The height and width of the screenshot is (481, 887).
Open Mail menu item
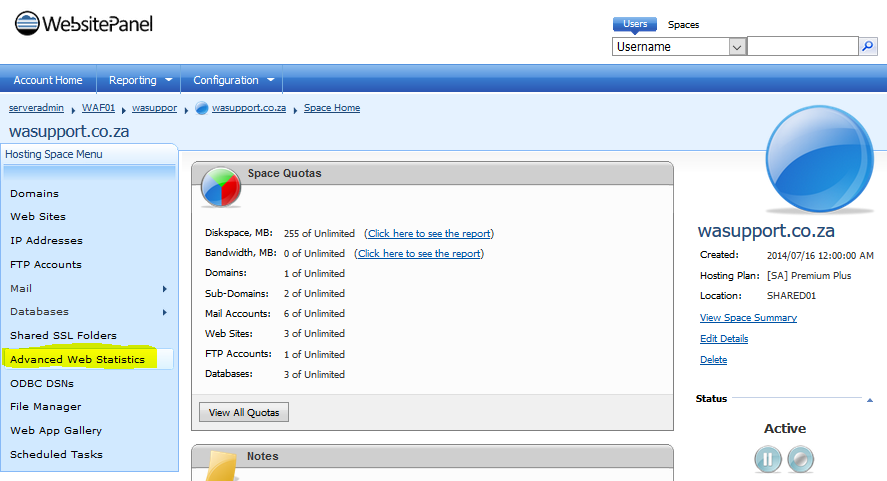click(x=21, y=289)
